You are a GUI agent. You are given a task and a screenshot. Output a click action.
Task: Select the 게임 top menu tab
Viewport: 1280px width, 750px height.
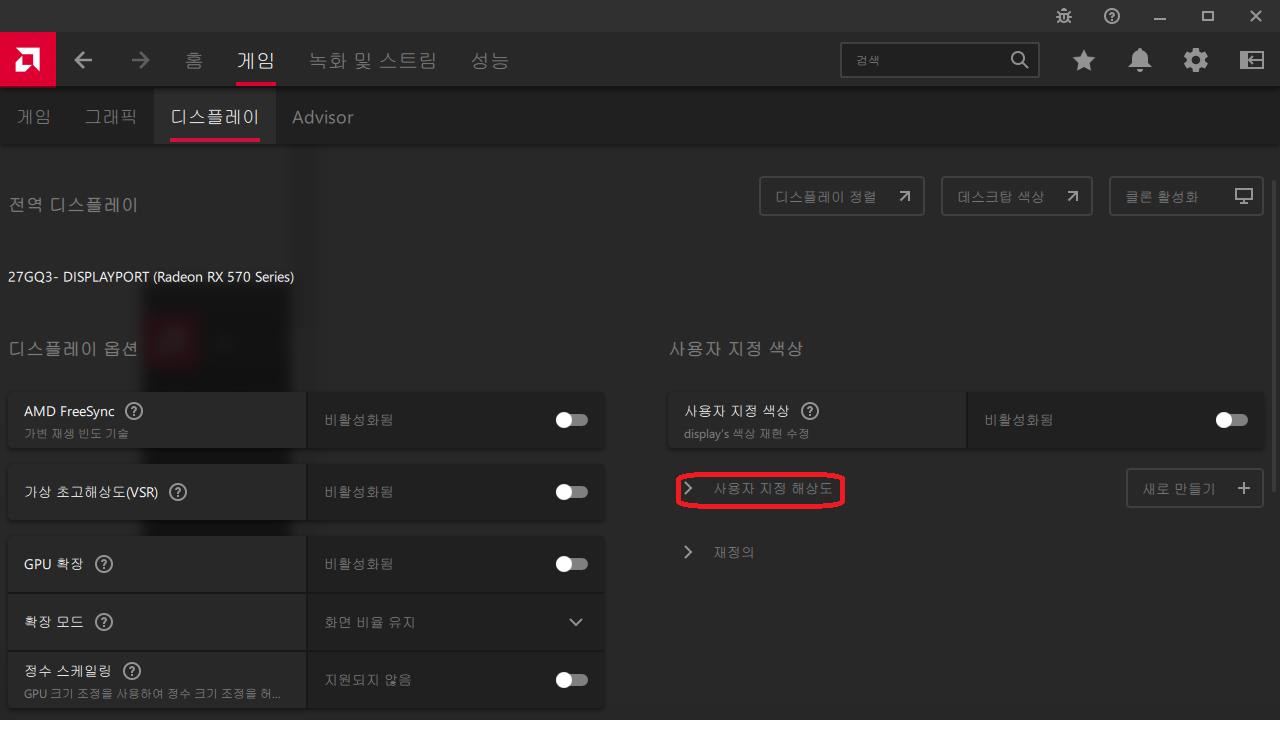pyautogui.click(x=256, y=60)
